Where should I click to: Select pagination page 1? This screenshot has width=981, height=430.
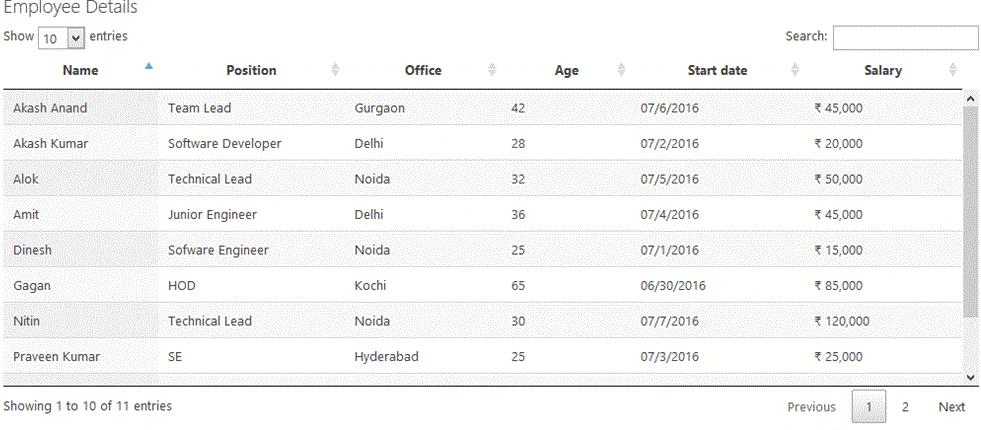[x=869, y=407]
